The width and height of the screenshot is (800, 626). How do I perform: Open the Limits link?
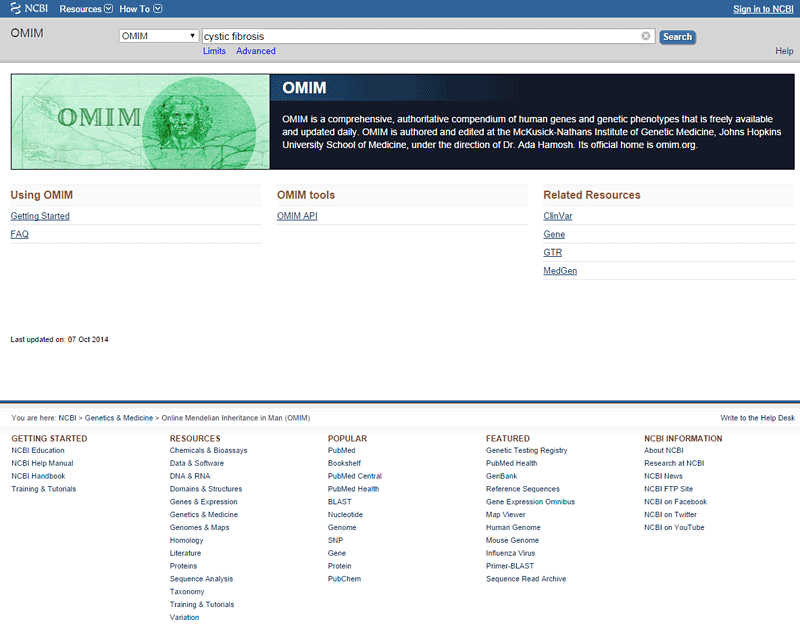[x=214, y=51]
